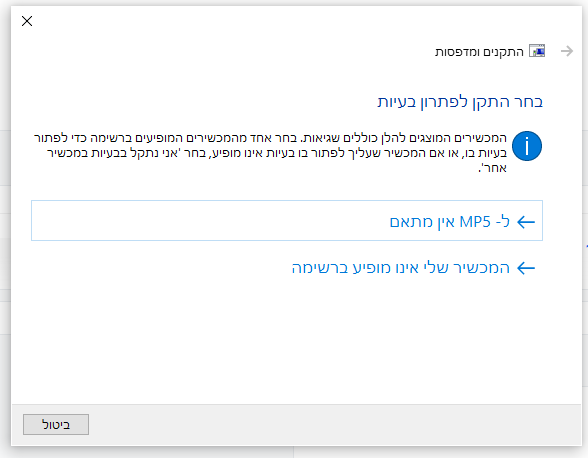Click the gray footer bar beside ביטול

click(x=334, y=425)
